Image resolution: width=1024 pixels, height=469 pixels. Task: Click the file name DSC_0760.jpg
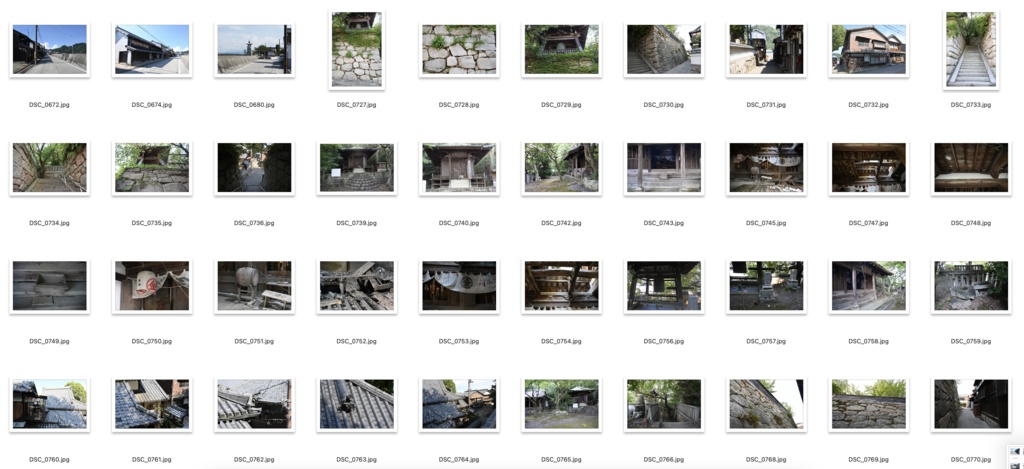click(x=50, y=459)
